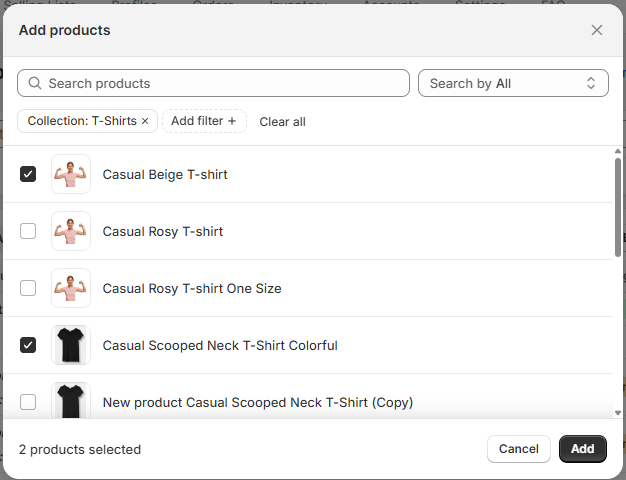This screenshot has height=480, width=626.
Task: Click the Casual Rosy T-shirt thumbnail image
Action: click(71, 231)
